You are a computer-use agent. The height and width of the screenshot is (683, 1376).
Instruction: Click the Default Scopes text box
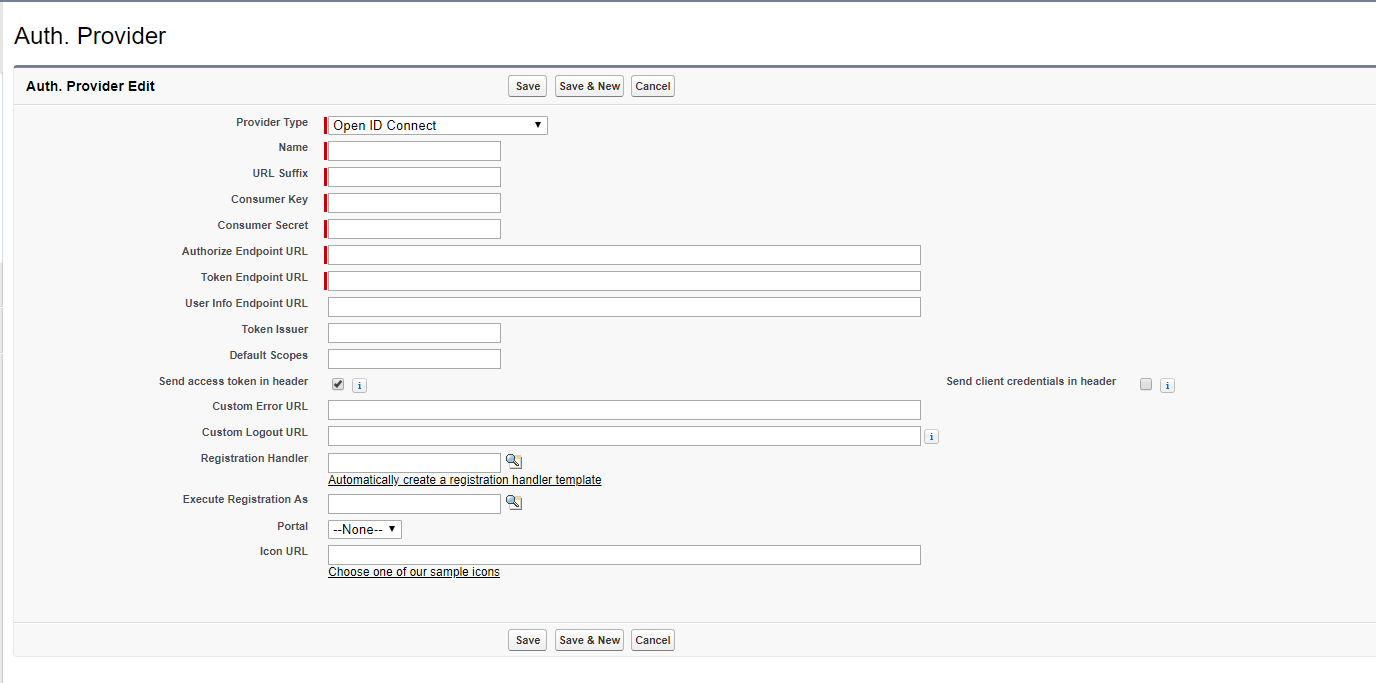413,358
